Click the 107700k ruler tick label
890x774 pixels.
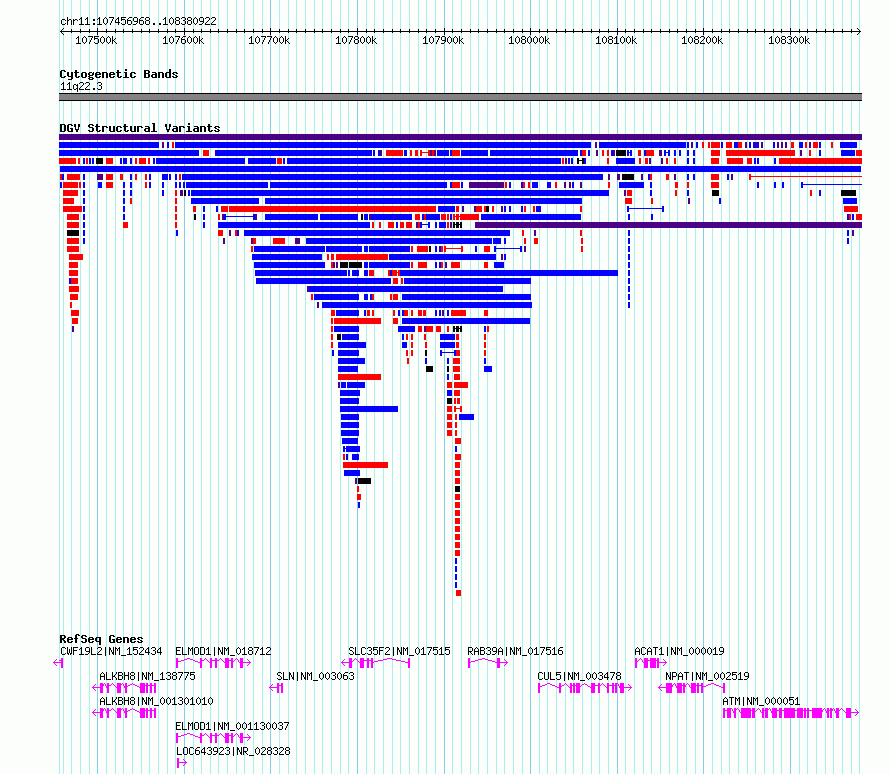click(x=269, y=40)
